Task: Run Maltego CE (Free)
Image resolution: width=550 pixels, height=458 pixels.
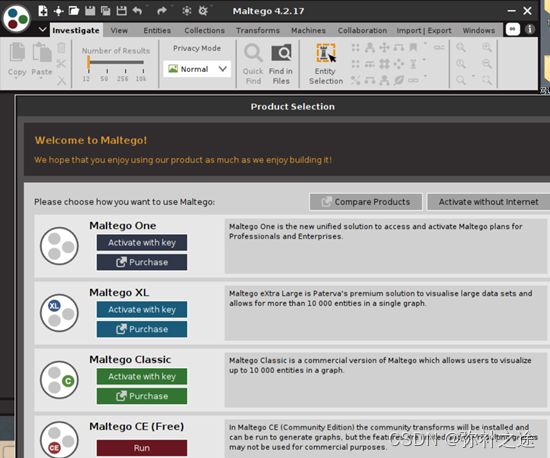Action: click(x=142, y=448)
